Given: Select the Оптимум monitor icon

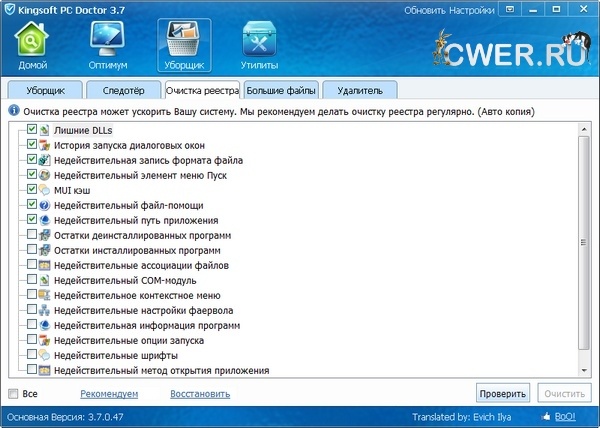Looking at the screenshot, I should pyautogui.click(x=109, y=44).
